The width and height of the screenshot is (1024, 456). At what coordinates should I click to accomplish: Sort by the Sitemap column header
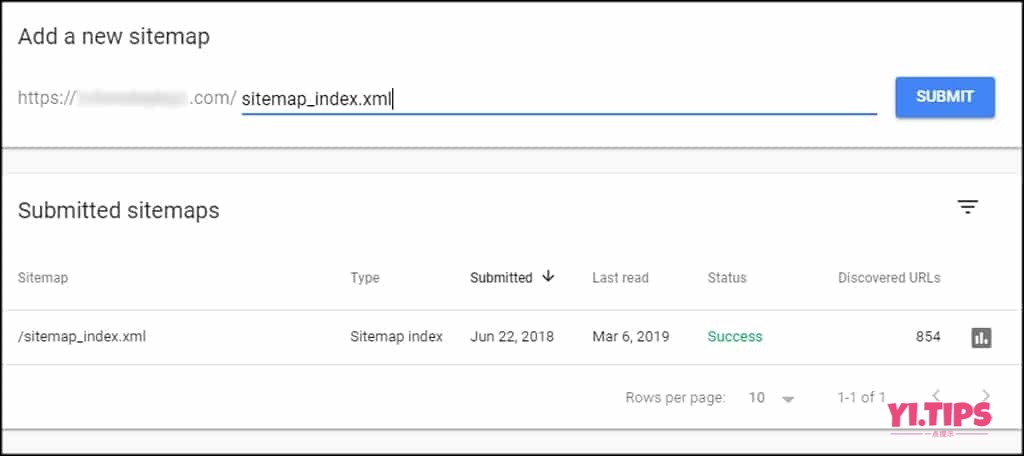pos(43,278)
